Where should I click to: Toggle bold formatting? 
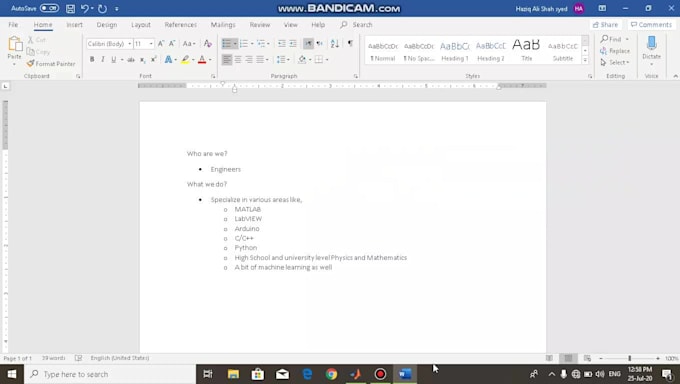point(92,59)
